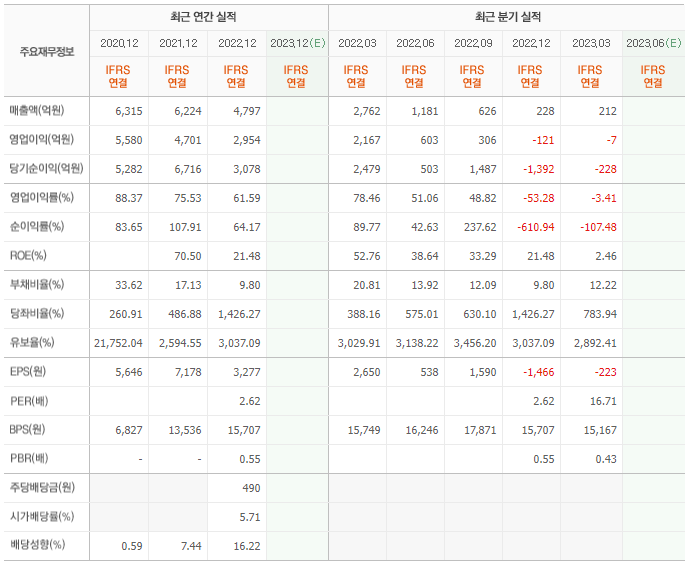The width and height of the screenshot is (690, 564).
Task: Click the PER(배) row label
Action: (29, 401)
